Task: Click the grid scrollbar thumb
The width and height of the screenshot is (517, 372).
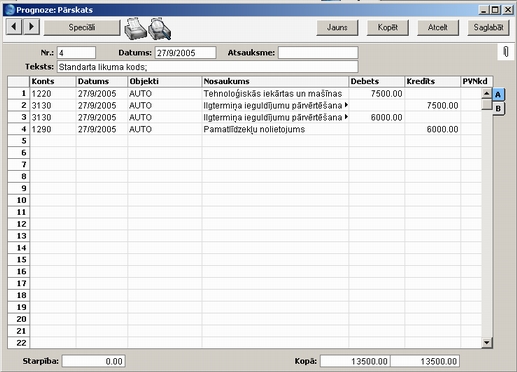Action: coord(487,104)
